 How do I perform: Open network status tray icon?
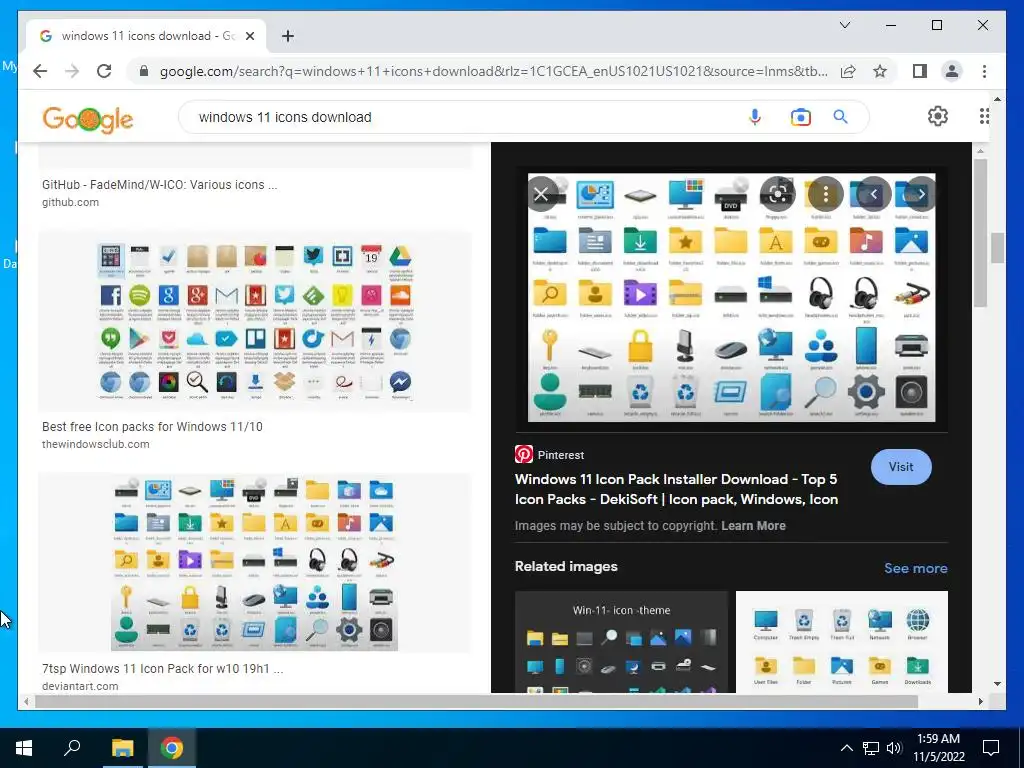[x=871, y=748]
